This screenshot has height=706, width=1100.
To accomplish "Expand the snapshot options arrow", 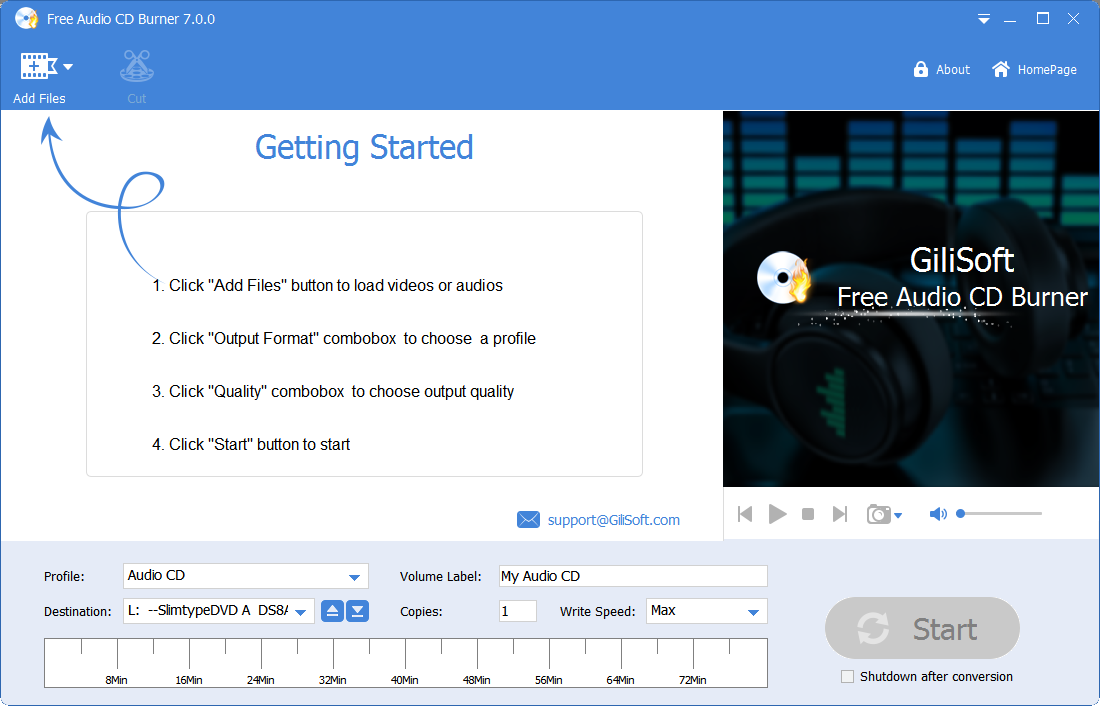I will pyautogui.click(x=898, y=515).
